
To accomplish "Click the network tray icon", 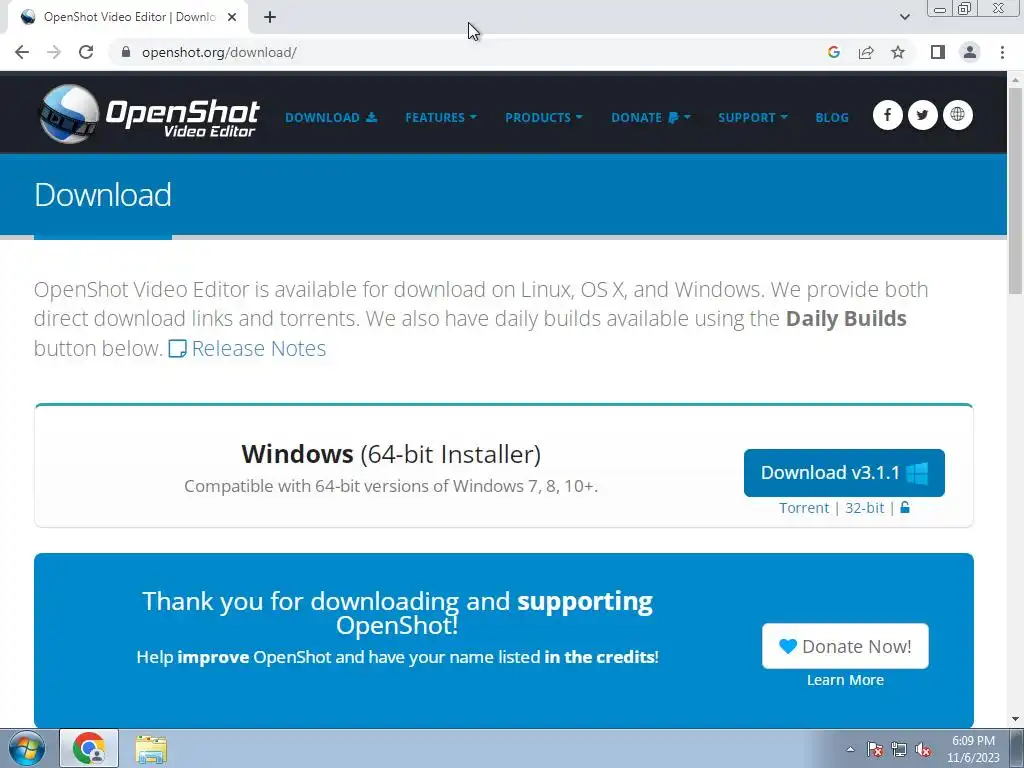I will point(899,749).
